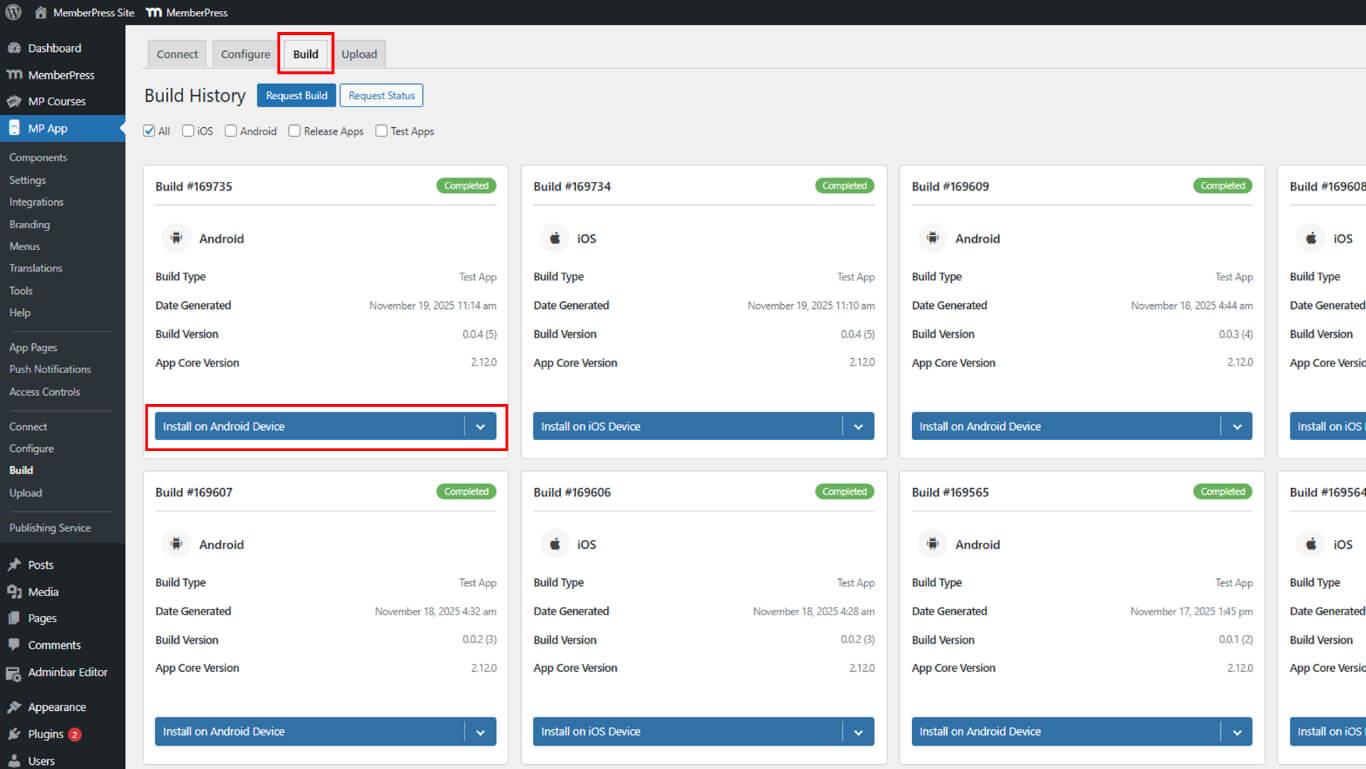Click the Comments bubble icon

pos(14,645)
